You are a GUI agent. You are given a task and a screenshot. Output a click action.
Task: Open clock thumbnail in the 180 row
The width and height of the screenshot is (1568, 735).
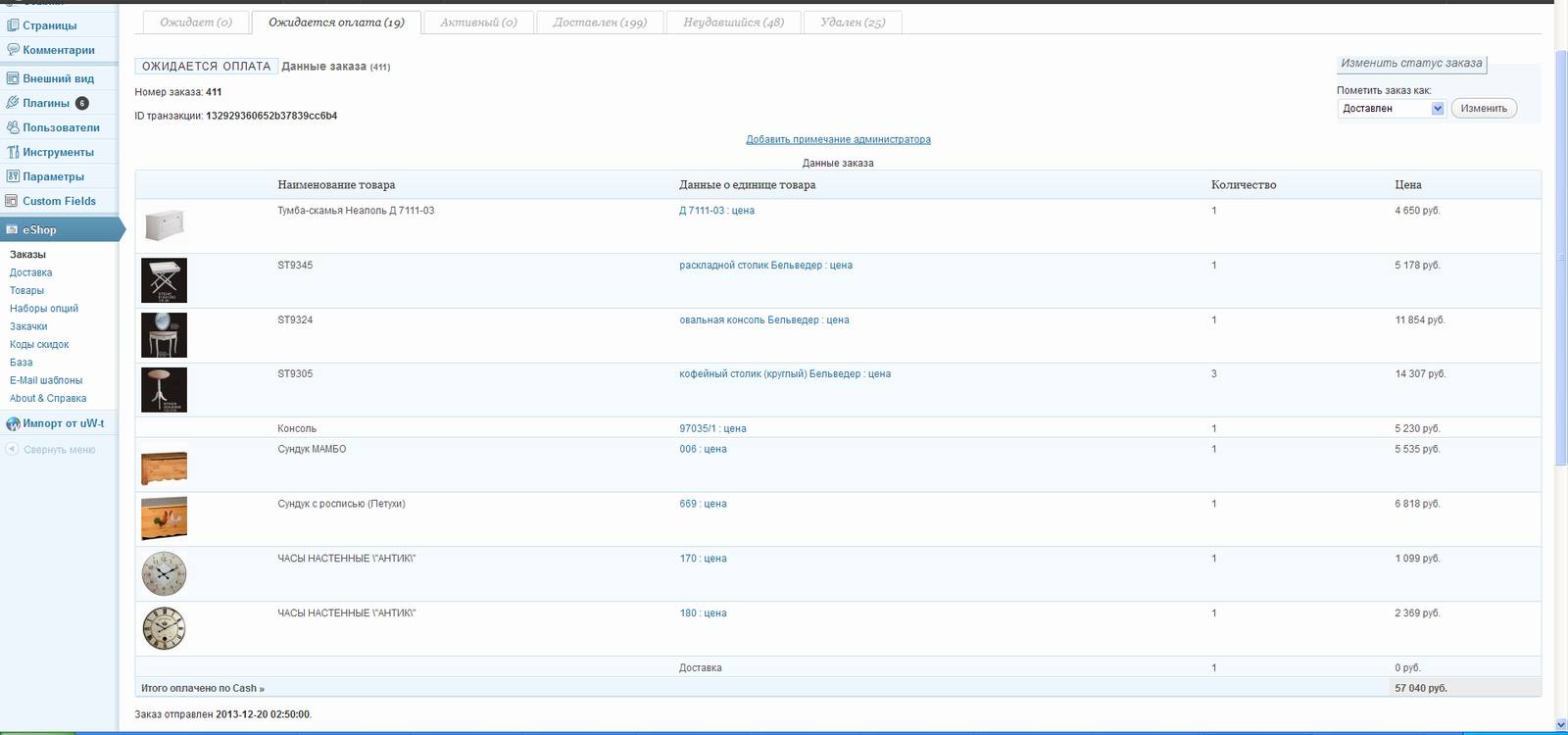click(164, 628)
